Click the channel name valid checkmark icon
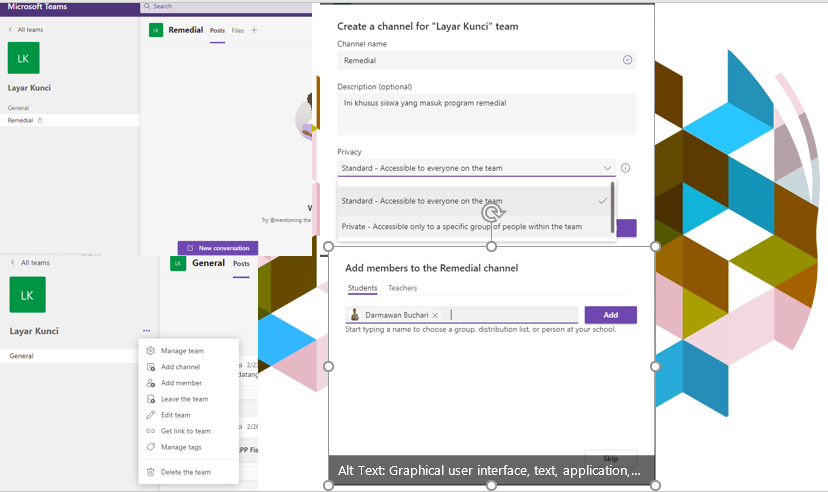 click(x=627, y=60)
